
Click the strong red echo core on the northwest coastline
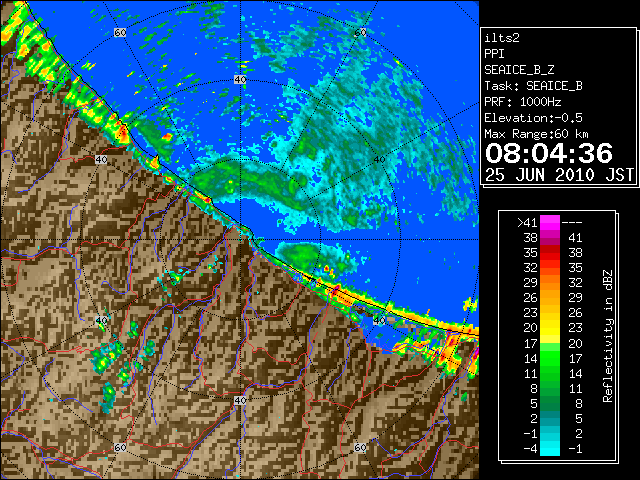pyautogui.click(x=122, y=133)
